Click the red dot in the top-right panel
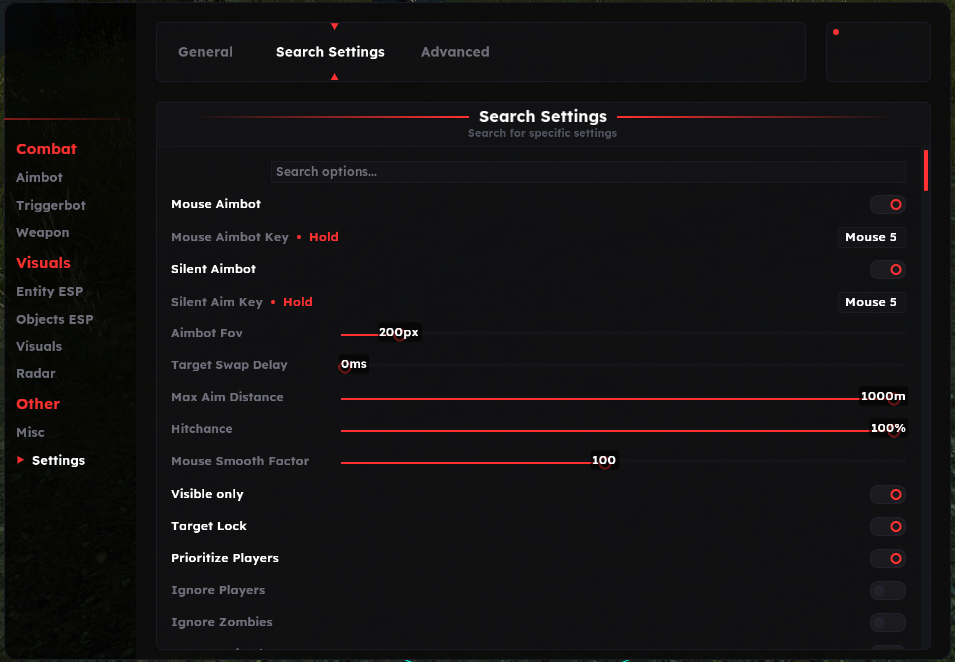955x662 pixels. click(x=836, y=32)
